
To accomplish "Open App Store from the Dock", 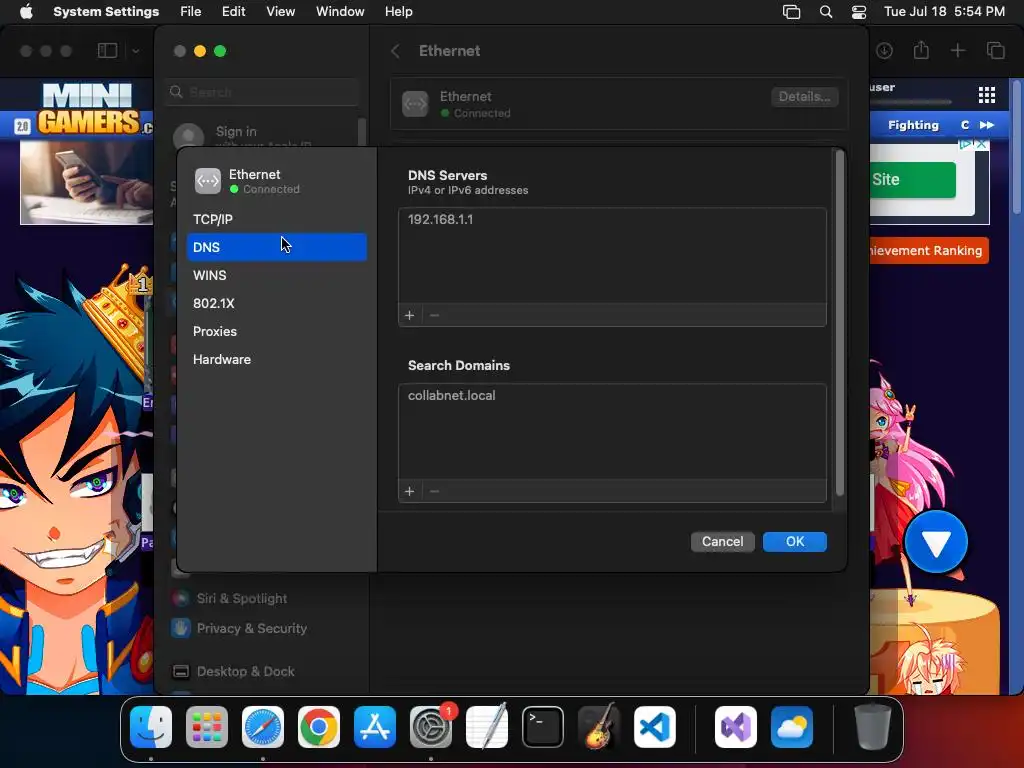I will click(375, 727).
